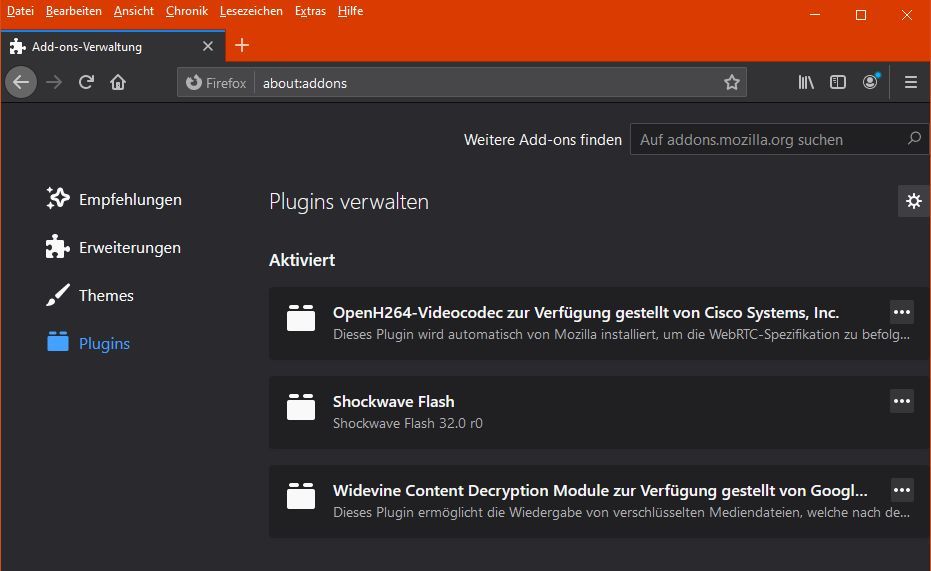Open options menu for OpenH264 plugin
Image resolution: width=931 pixels, height=571 pixels.
pyautogui.click(x=902, y=312)
